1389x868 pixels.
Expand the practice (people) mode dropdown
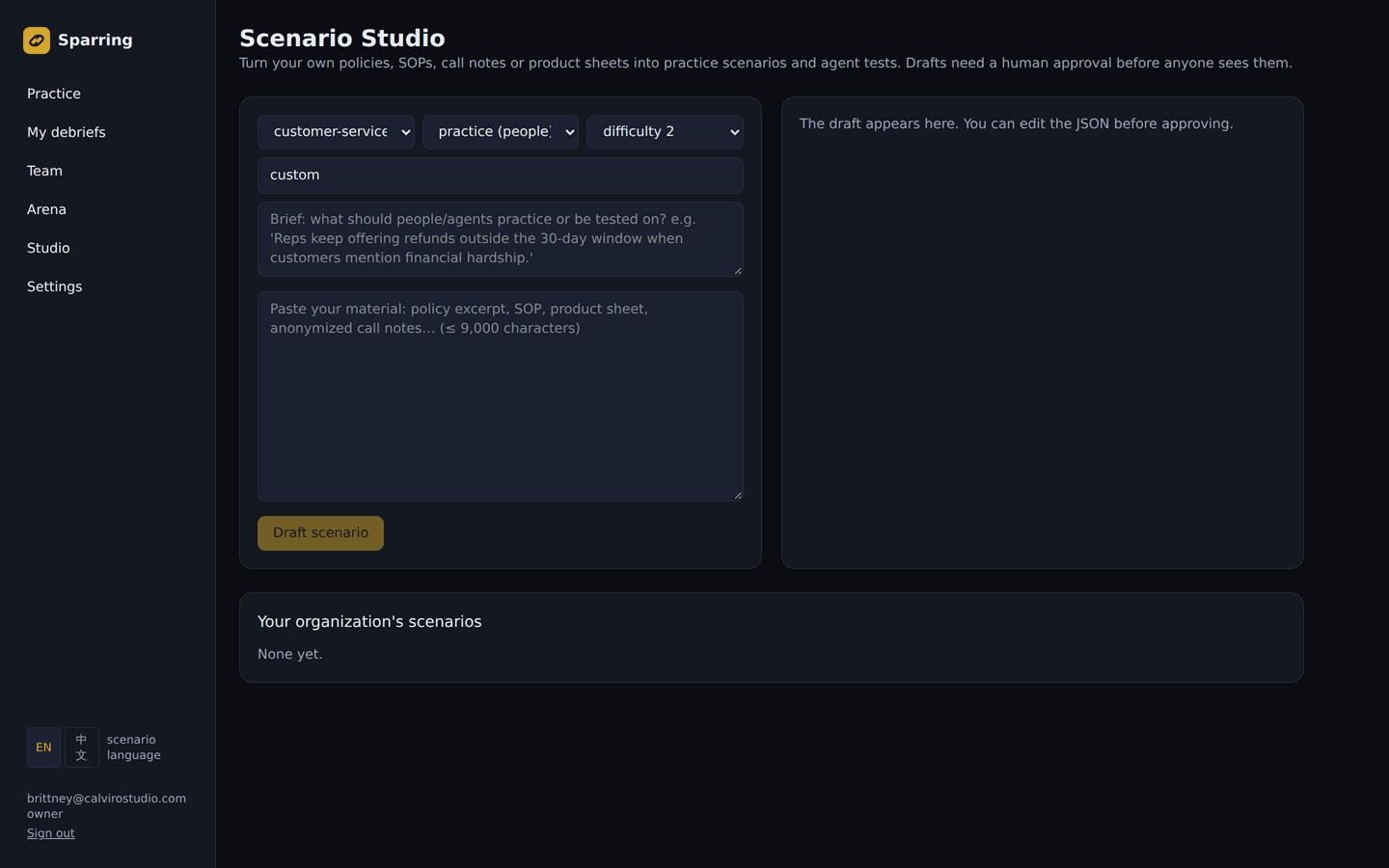tap(501, 132)
